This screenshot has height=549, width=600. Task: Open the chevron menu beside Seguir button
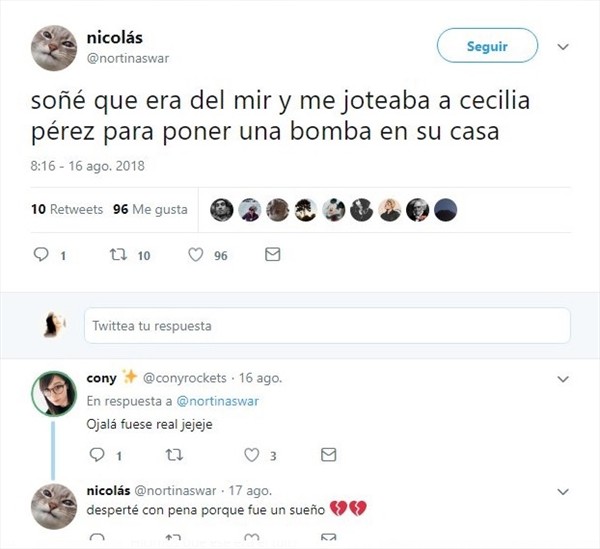[x=563, y=47]
